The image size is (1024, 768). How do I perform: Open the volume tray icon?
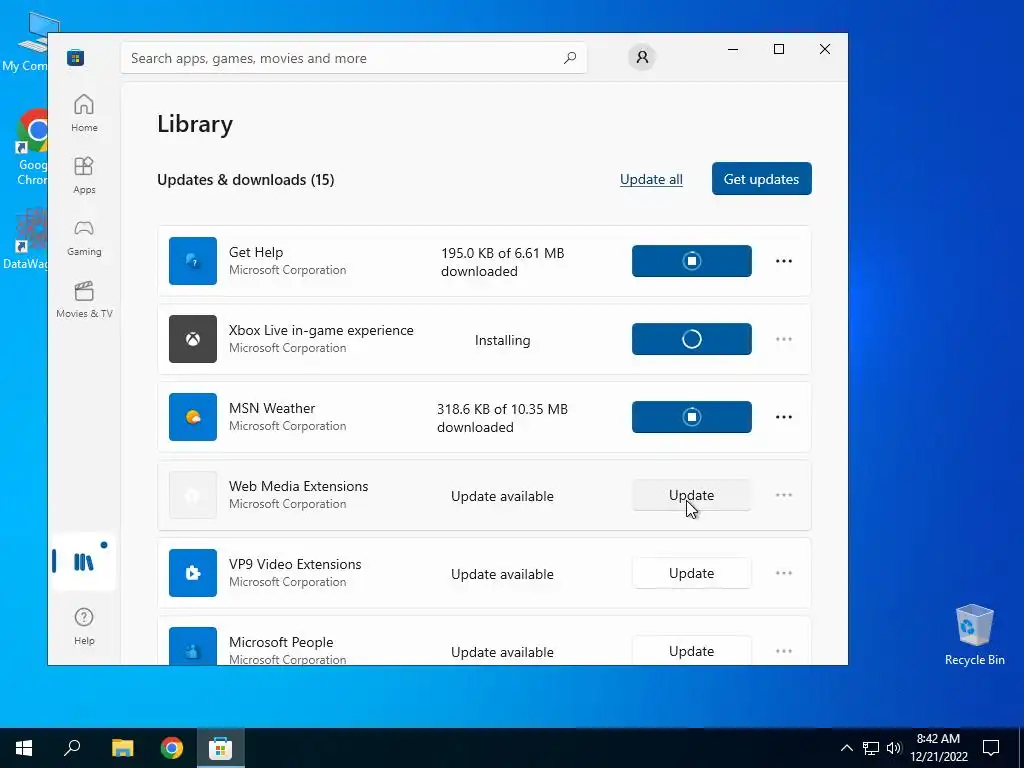(x=894, y=748)
